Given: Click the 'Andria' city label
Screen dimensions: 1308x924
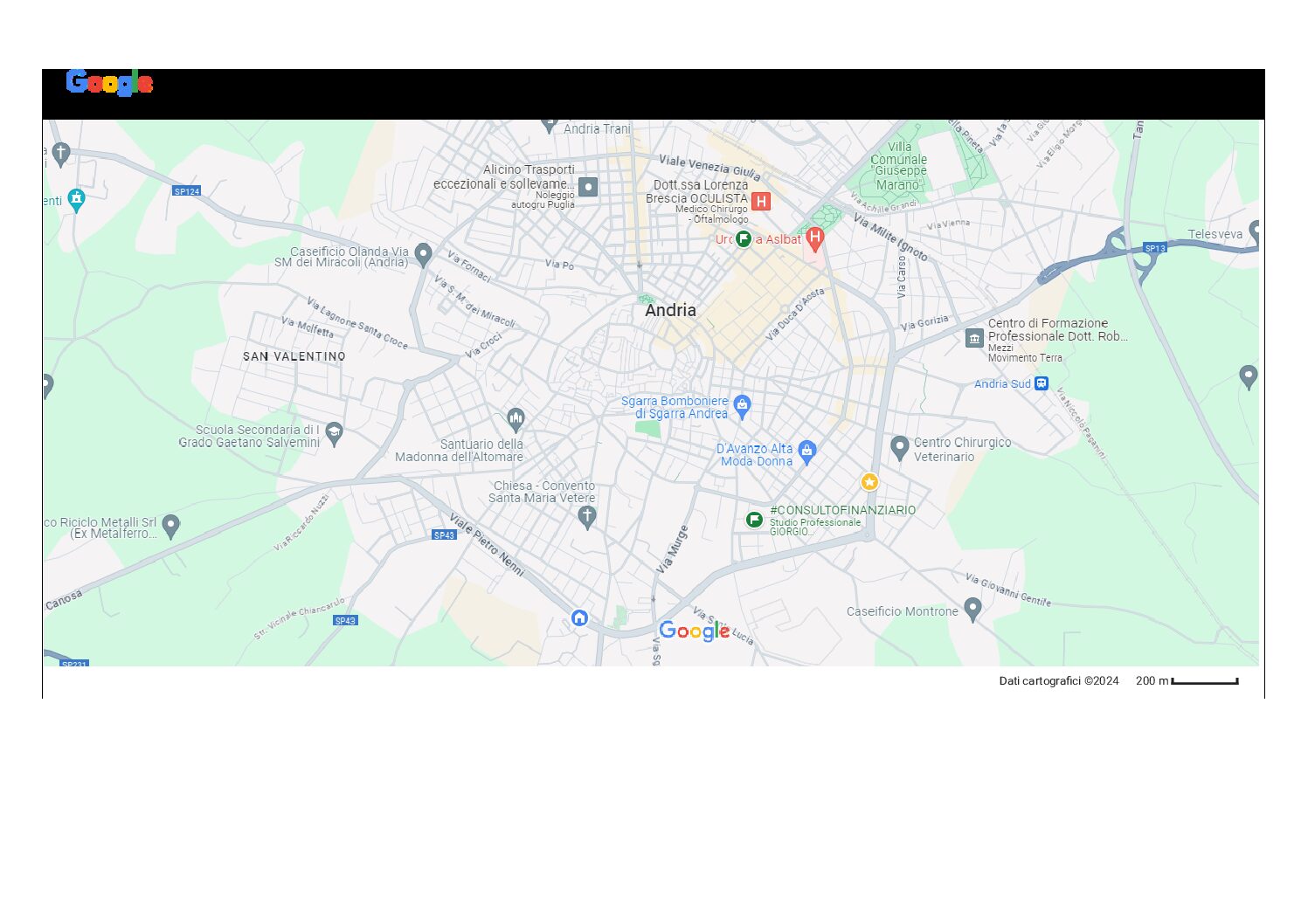Looking at the screenshot, I should coord(670,310).
